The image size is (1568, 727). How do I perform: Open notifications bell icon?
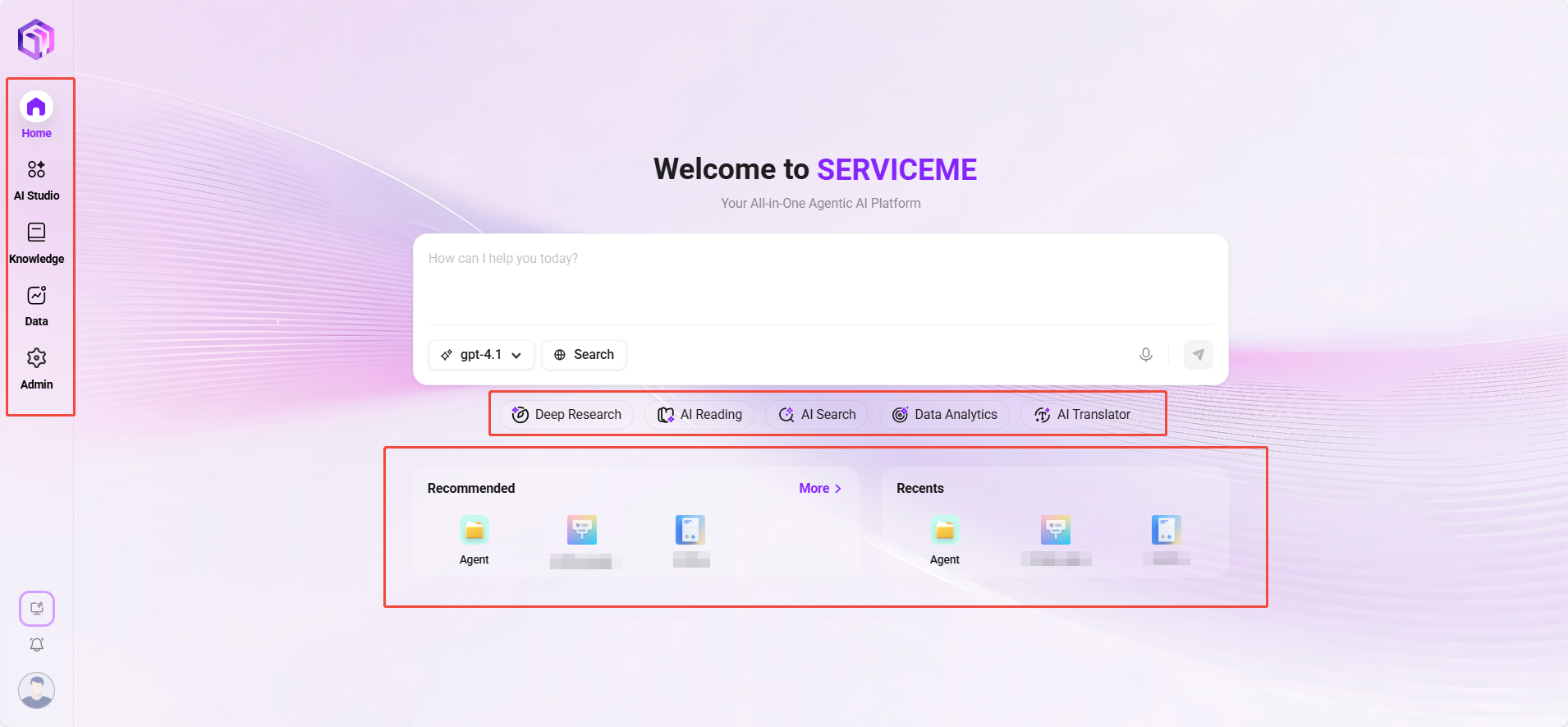pyautogui.click(x=36, y=645)
